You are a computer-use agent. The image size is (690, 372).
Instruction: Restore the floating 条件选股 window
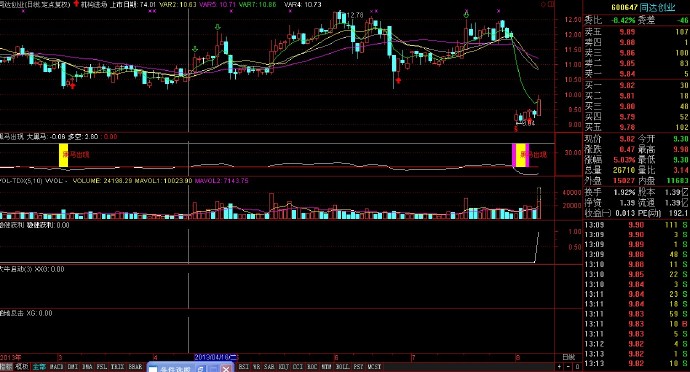pos(201,369)
